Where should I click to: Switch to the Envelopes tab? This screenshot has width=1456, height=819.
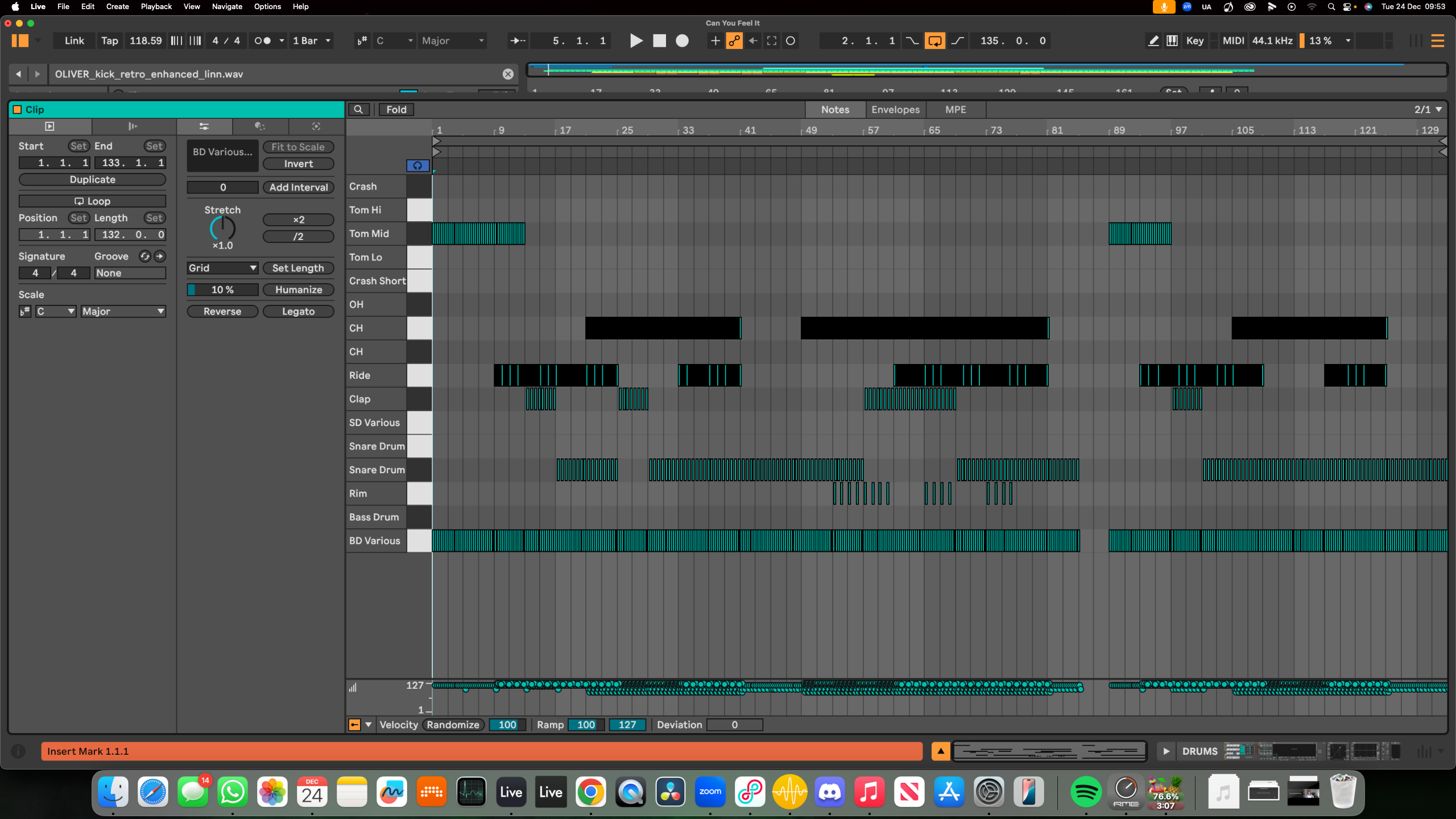pyautogui.click(x=895, y=110)
